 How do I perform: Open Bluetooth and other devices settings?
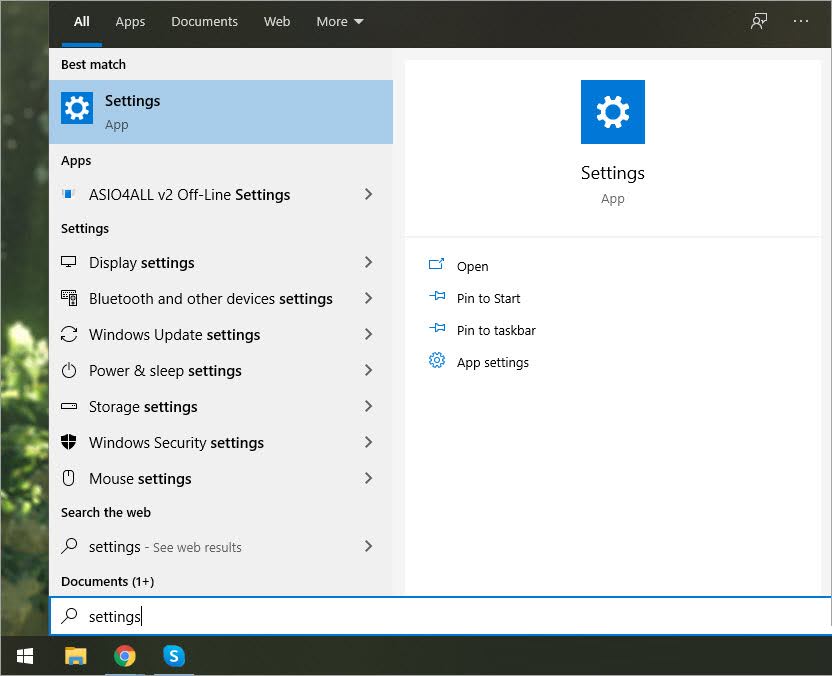(x=210, y=298)
